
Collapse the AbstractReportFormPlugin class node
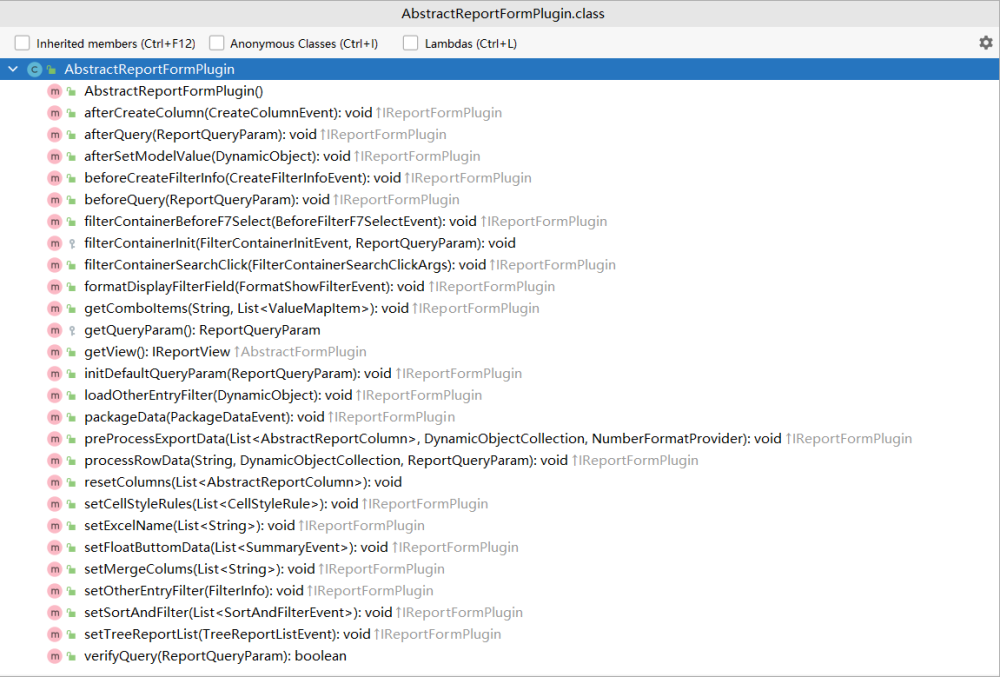(13, 69)
